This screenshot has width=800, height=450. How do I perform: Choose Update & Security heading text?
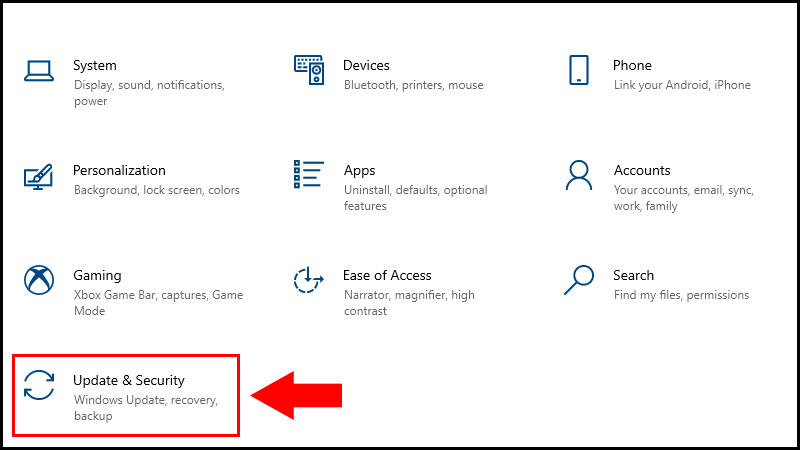click(129, 381)
